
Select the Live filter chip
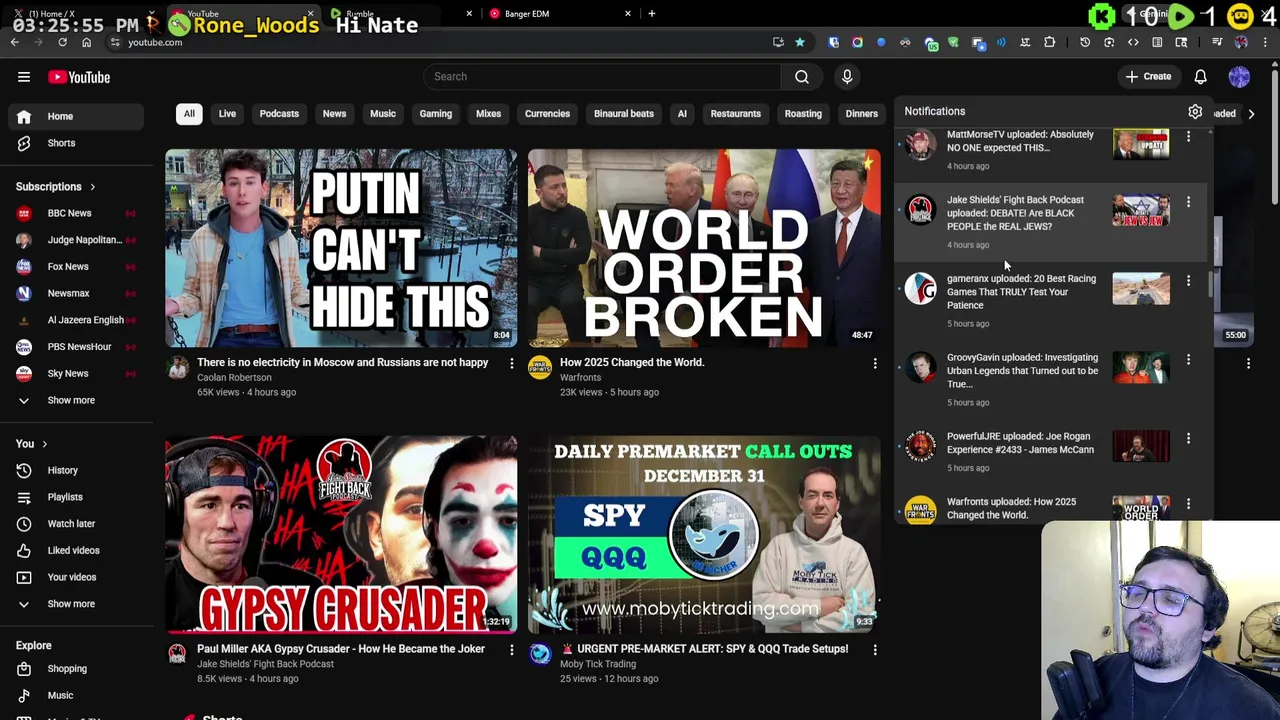coord(227,114)
